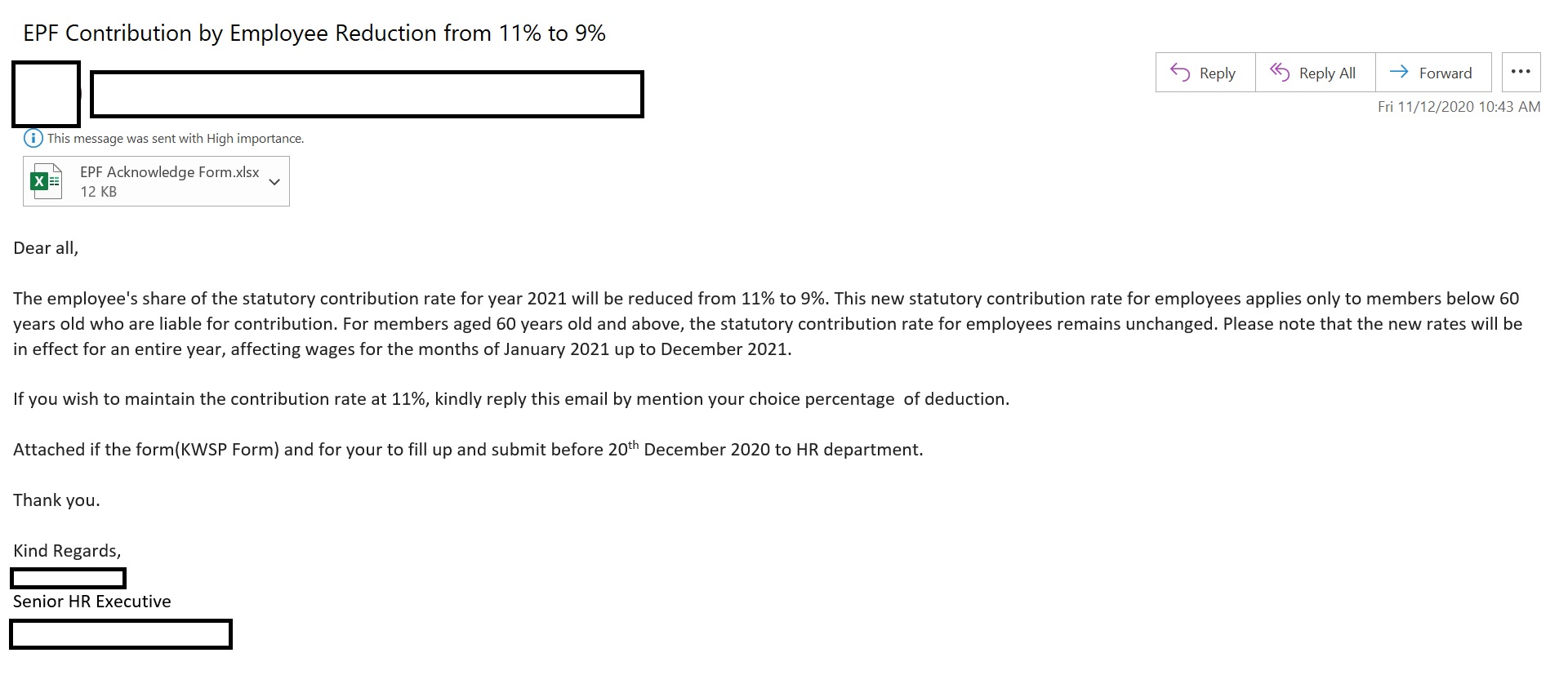Click the line starting "If you wish to maintain"
Viewport: 1568px width, 684px height.
(511, 399)
